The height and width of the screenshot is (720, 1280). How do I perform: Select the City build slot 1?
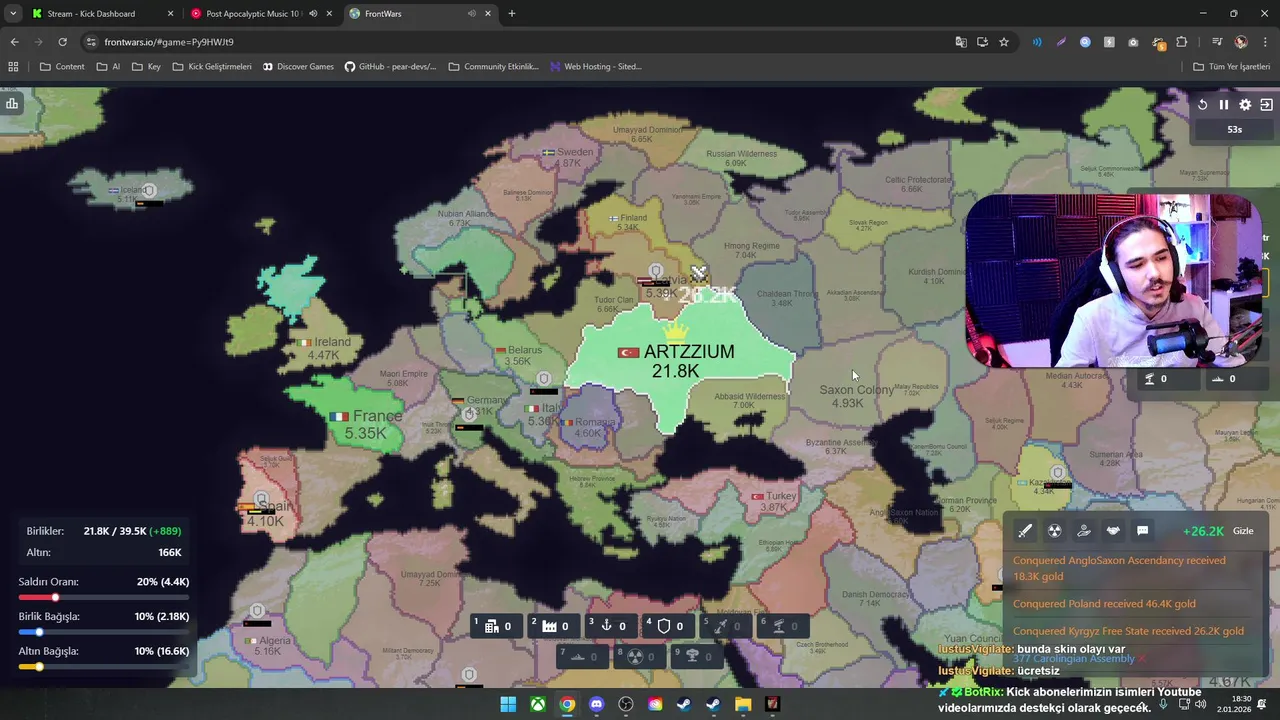[x=497, y=626]
